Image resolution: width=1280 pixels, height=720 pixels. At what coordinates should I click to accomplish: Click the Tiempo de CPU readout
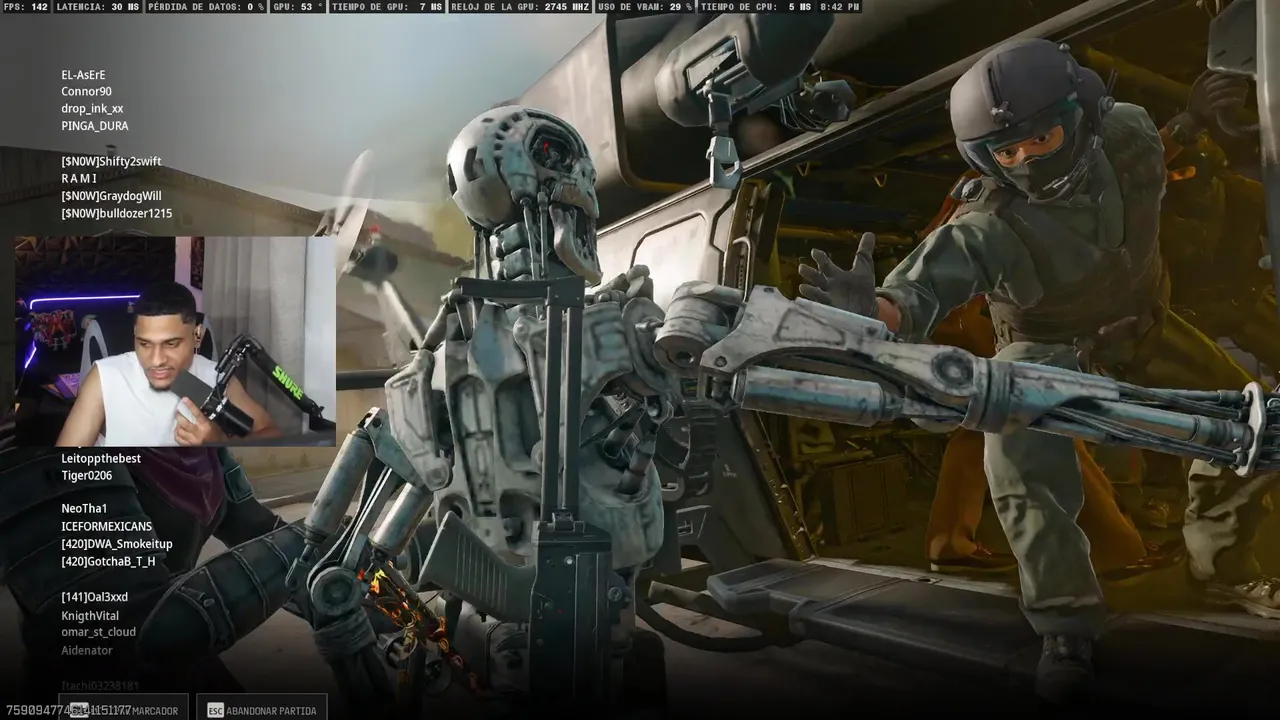click(x=757, y=7)
